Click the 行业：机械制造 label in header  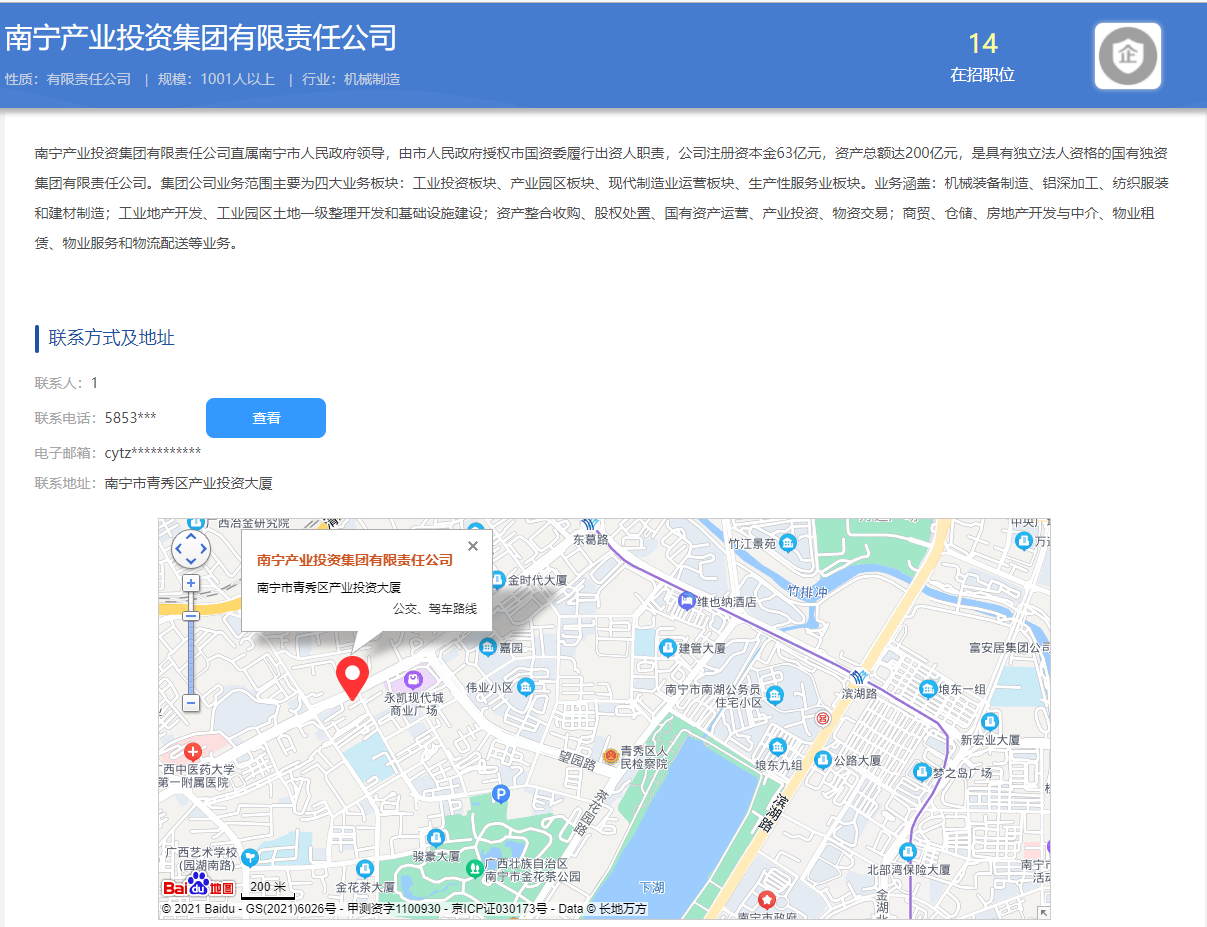coord(352,79)
